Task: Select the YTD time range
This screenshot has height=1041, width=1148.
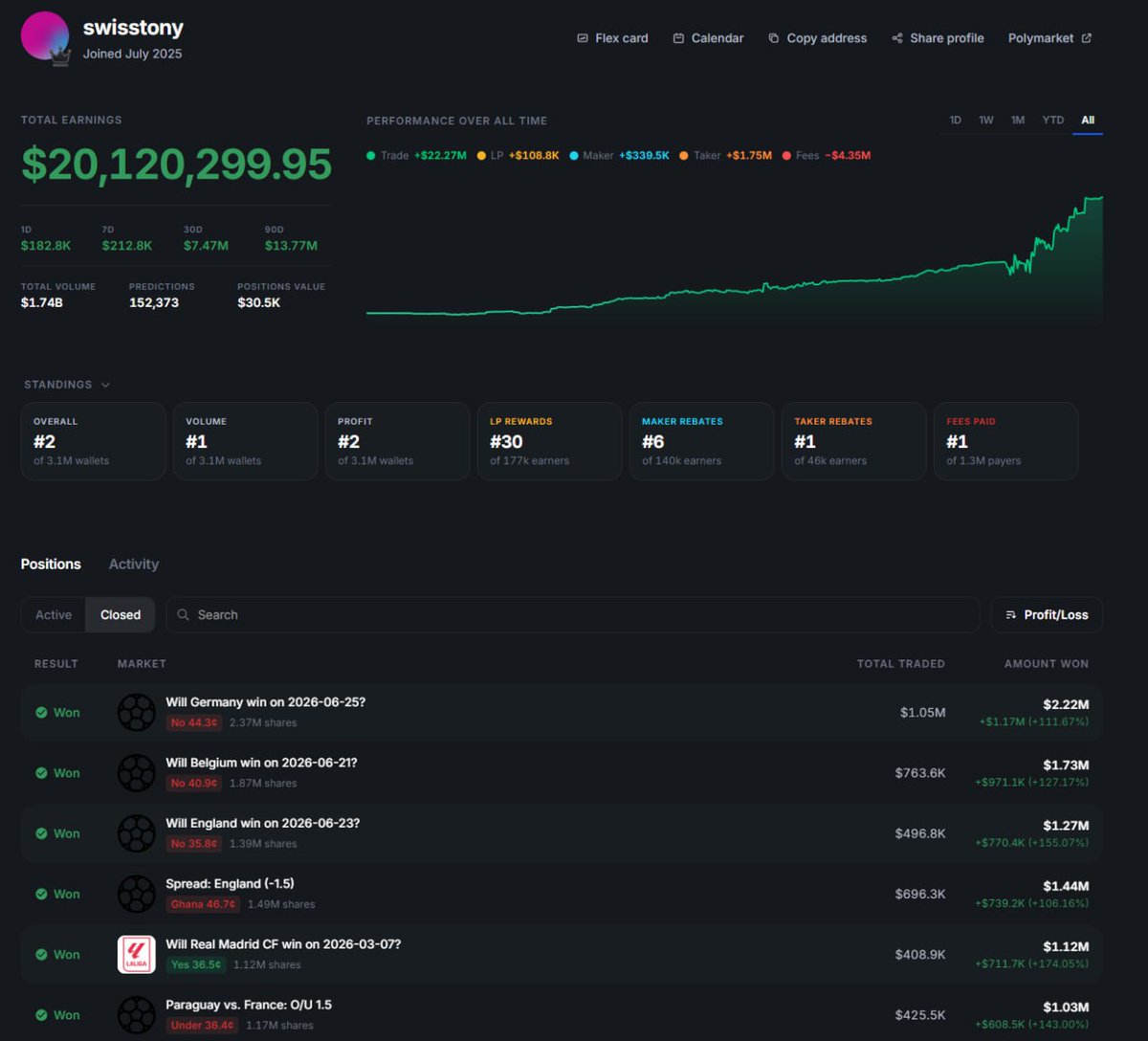Action: tap(1052, 121)
